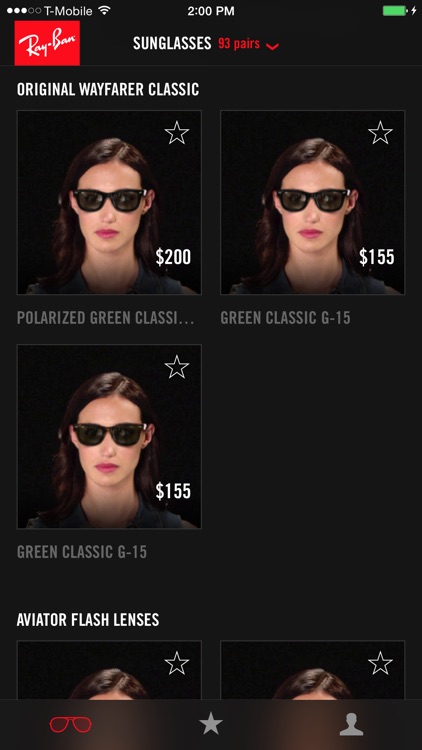Viewport: 422px width, 750px height.
Task: Select the POLARIZED GREEN CLASSI... label
Action: tap(106, 318)
